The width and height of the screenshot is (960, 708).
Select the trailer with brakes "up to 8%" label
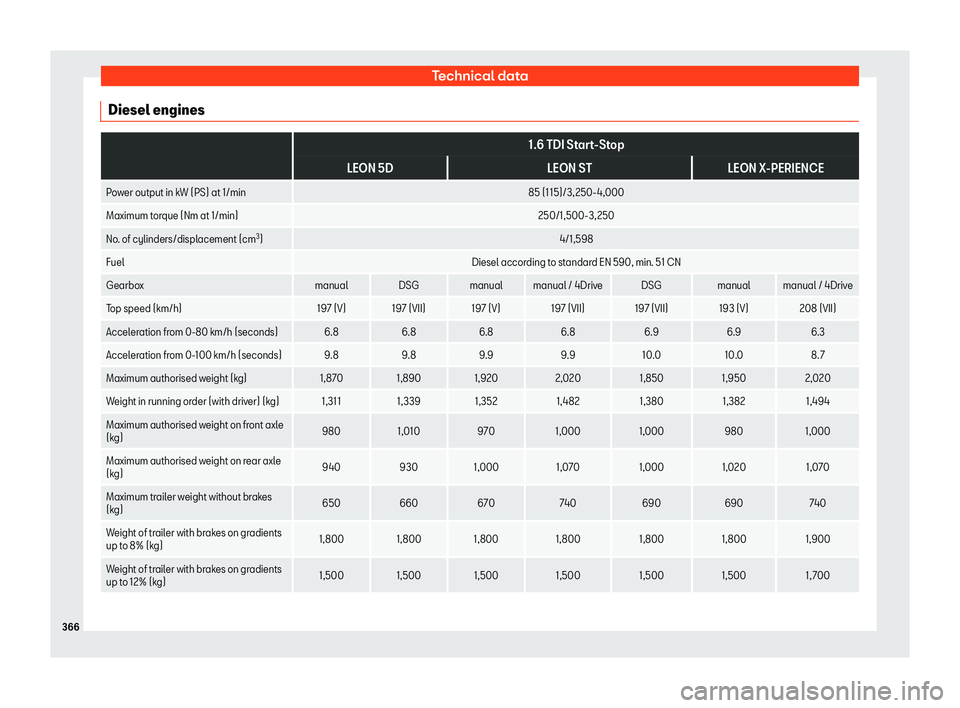(193, 539)
